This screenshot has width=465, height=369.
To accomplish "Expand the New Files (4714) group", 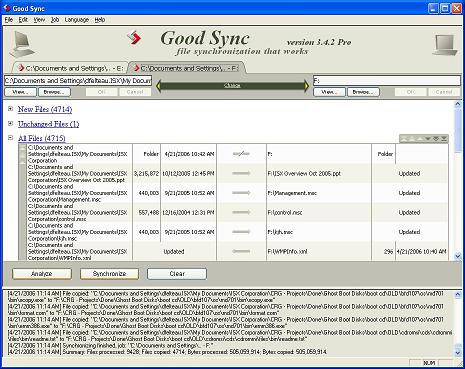I will point(10,109).
